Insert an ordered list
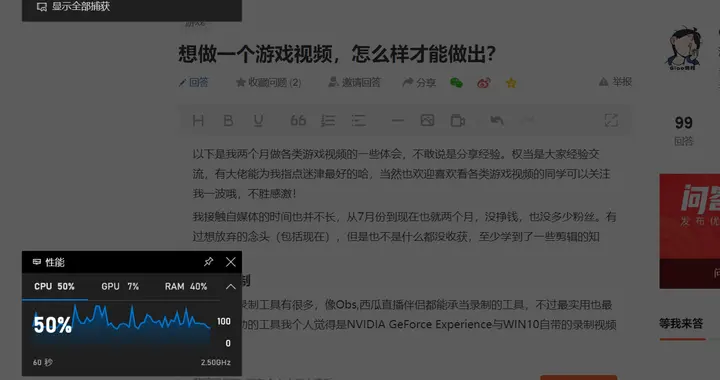 click(328, 121)
